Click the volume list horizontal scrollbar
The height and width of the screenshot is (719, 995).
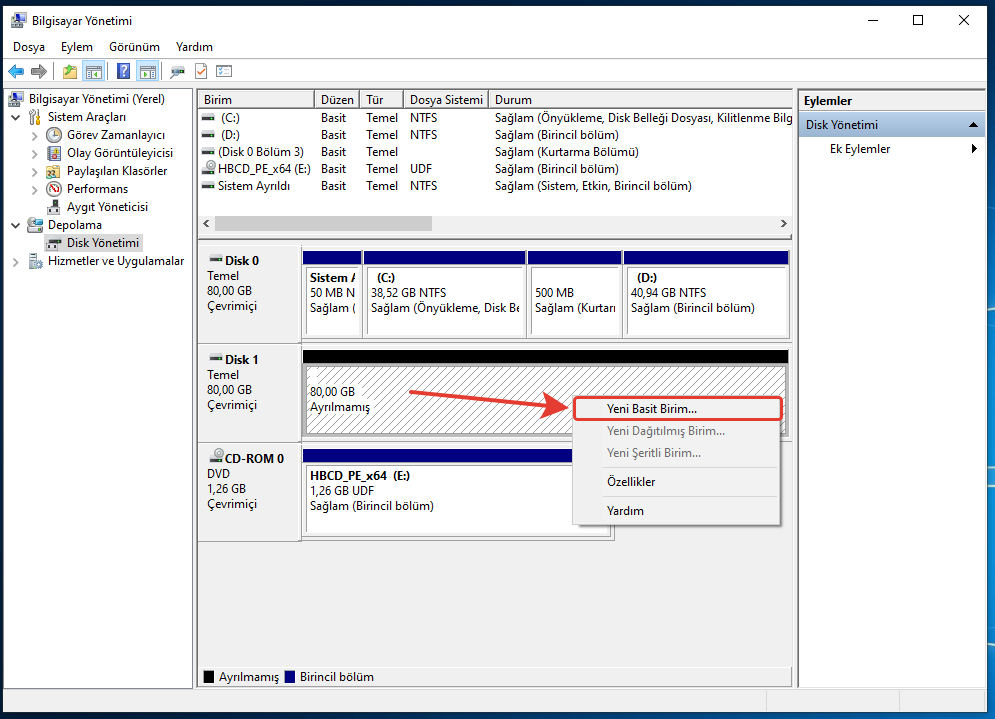click(320, 223)
